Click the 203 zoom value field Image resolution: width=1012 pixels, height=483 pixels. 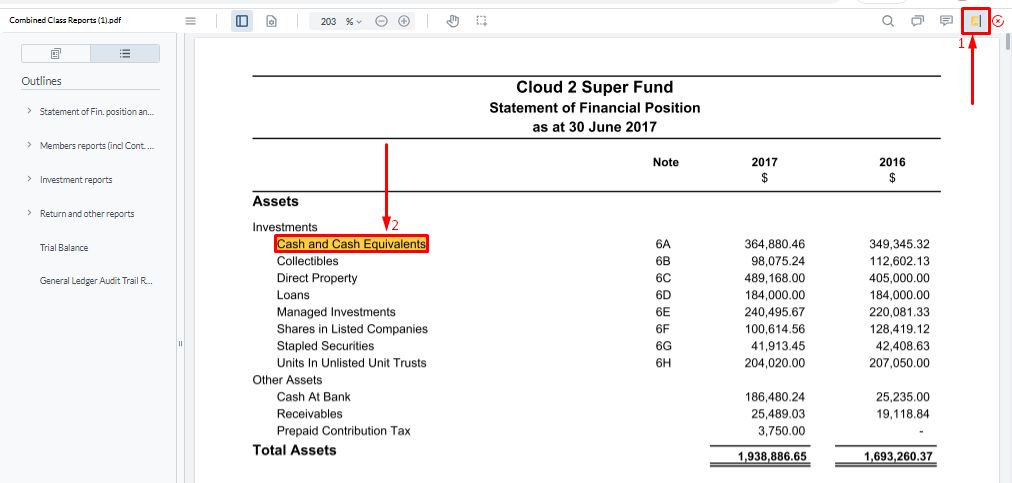tap(329, 21)
